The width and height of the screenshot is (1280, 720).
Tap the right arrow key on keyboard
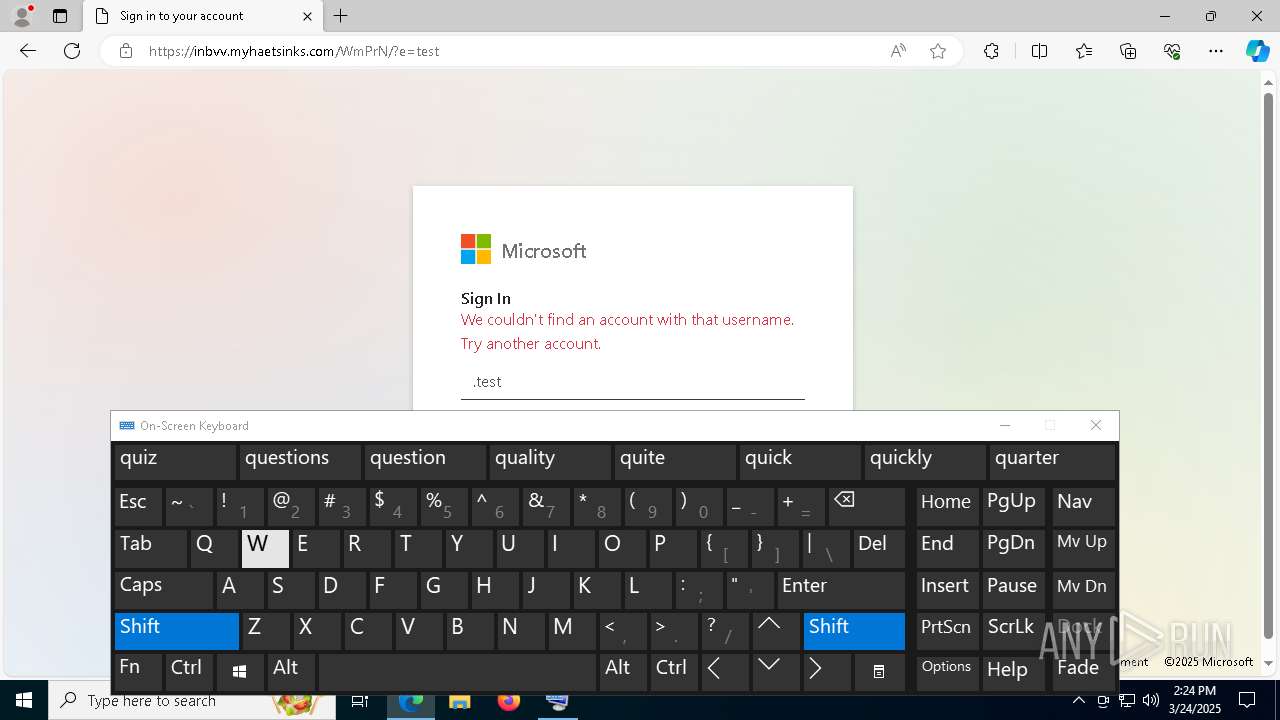click(x=826, y=671)
